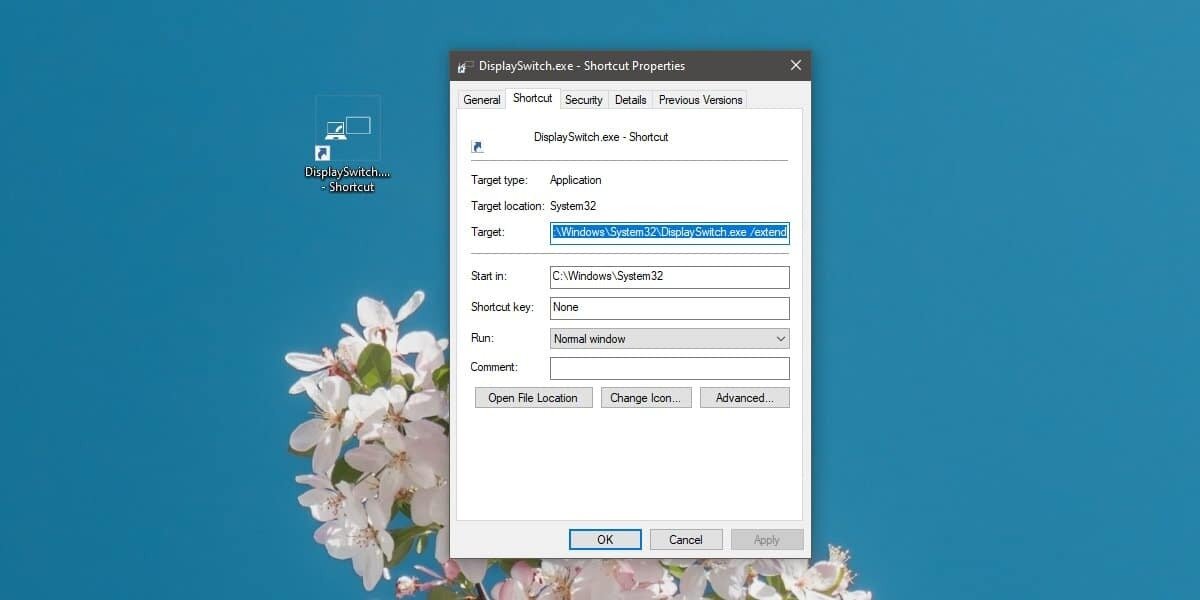Click the small icon in the dialog title bar
The height and width of the screenshot is (600, 1200).
[465, 66]
